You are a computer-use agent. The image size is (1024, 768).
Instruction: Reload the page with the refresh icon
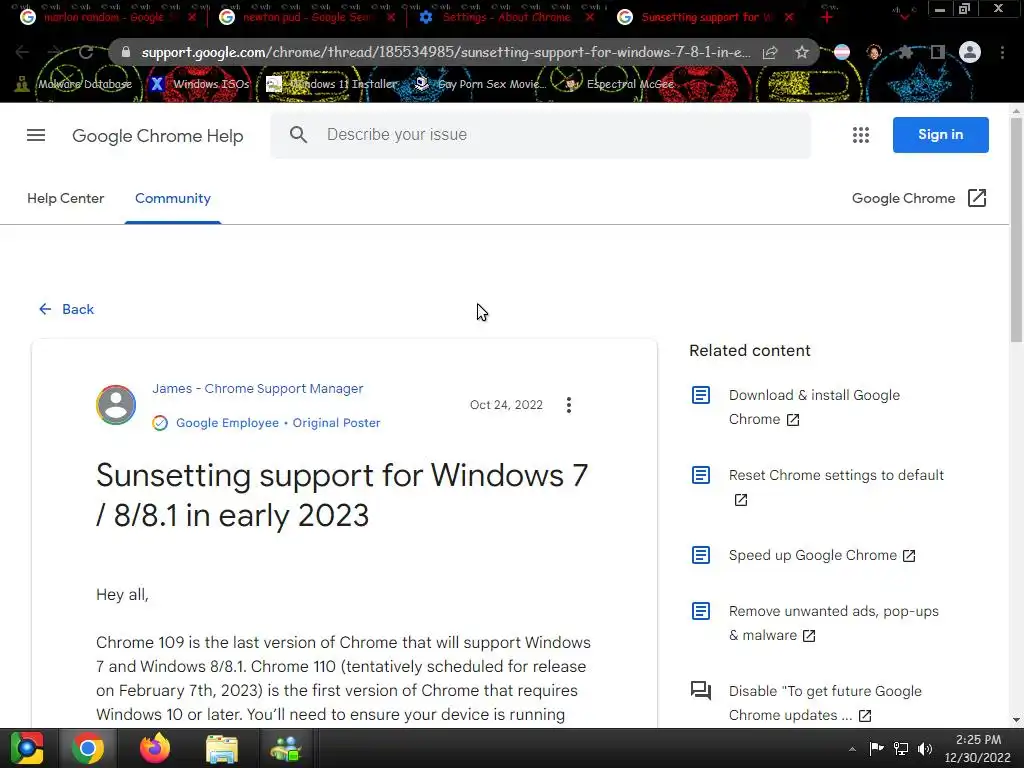(86, 52)
